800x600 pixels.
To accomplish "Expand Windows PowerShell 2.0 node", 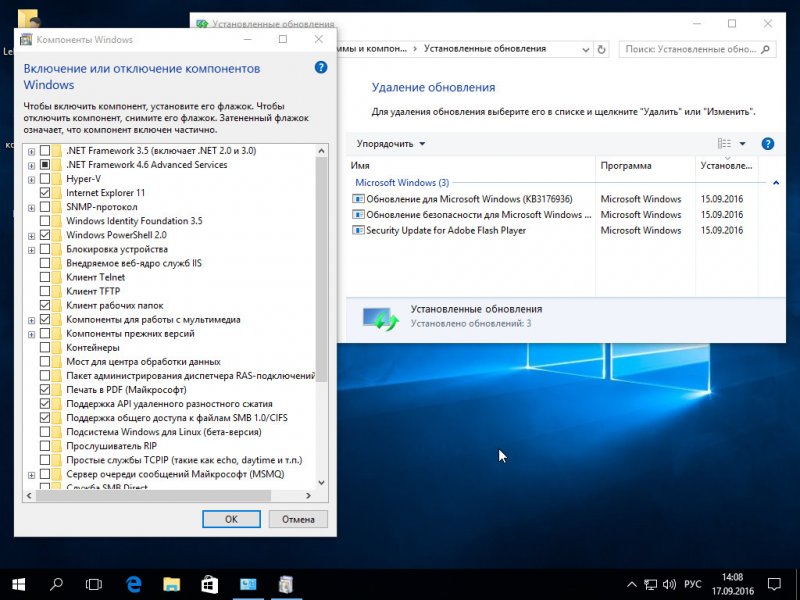I will (x=31, y=236).
